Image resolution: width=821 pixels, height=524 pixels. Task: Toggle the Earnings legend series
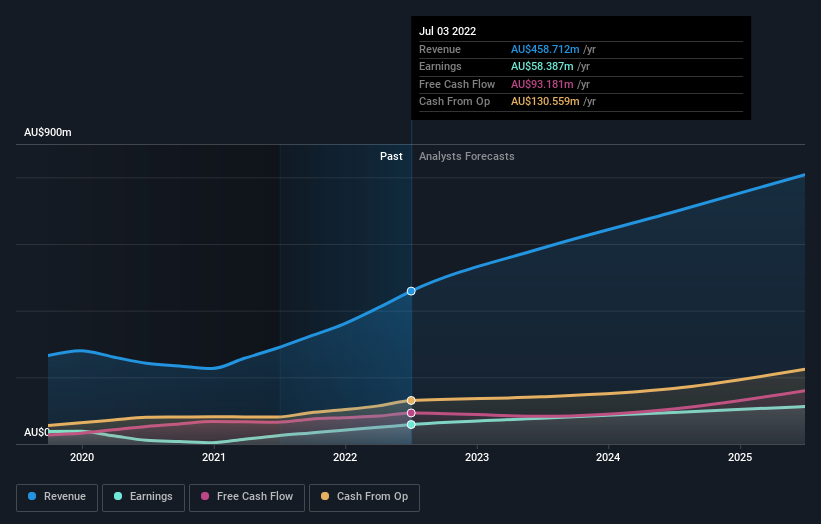click(x=143, y=497)
